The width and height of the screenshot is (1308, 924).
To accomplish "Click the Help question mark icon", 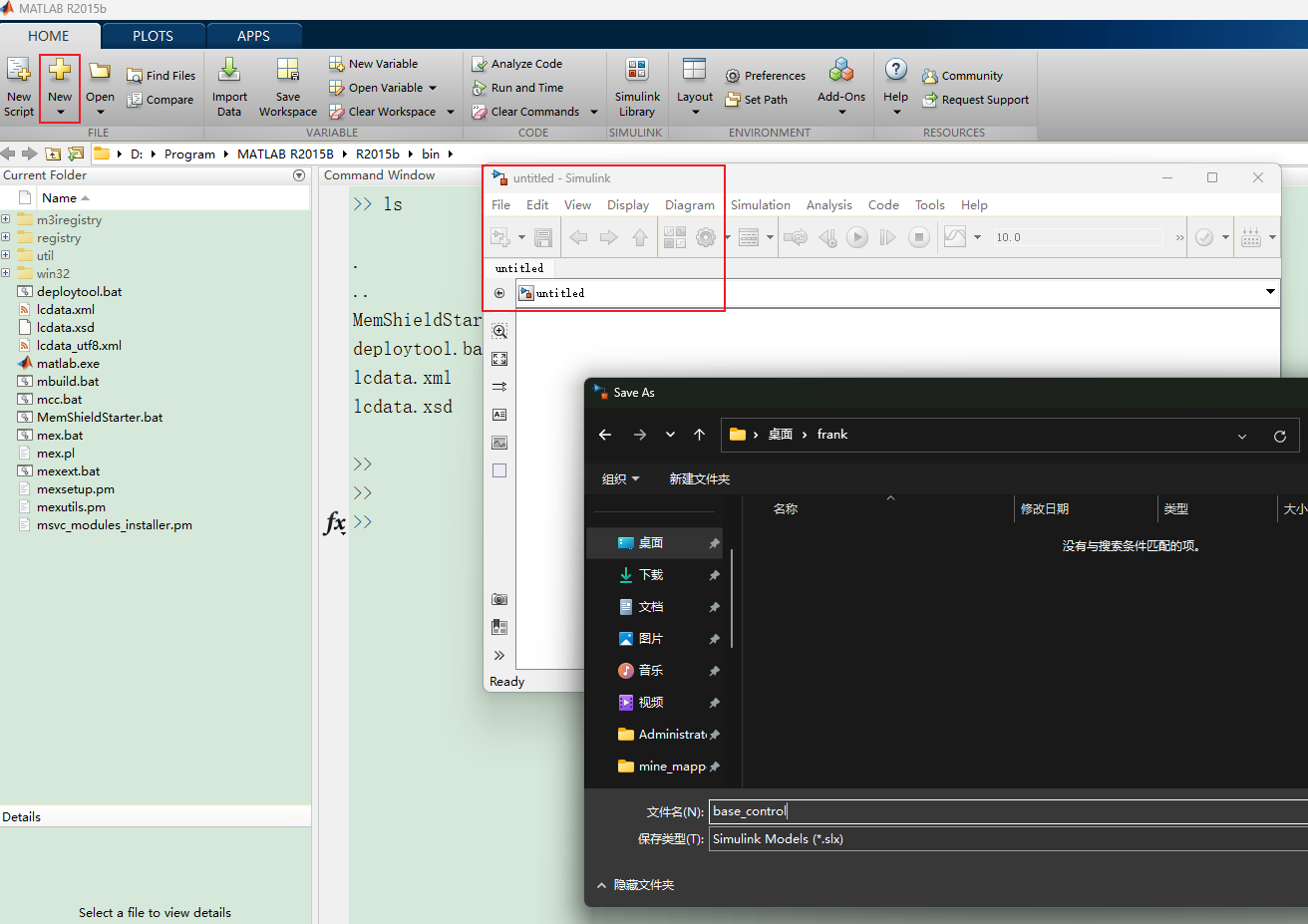I will pos(896,69).
